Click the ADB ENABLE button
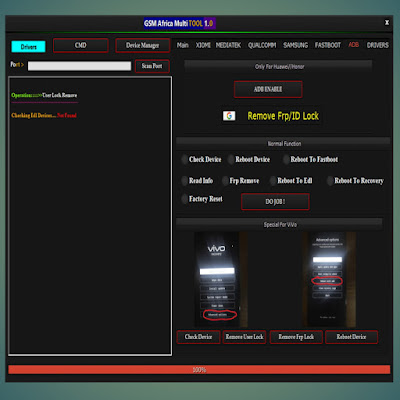400x400 pixels. click(268, 89)
